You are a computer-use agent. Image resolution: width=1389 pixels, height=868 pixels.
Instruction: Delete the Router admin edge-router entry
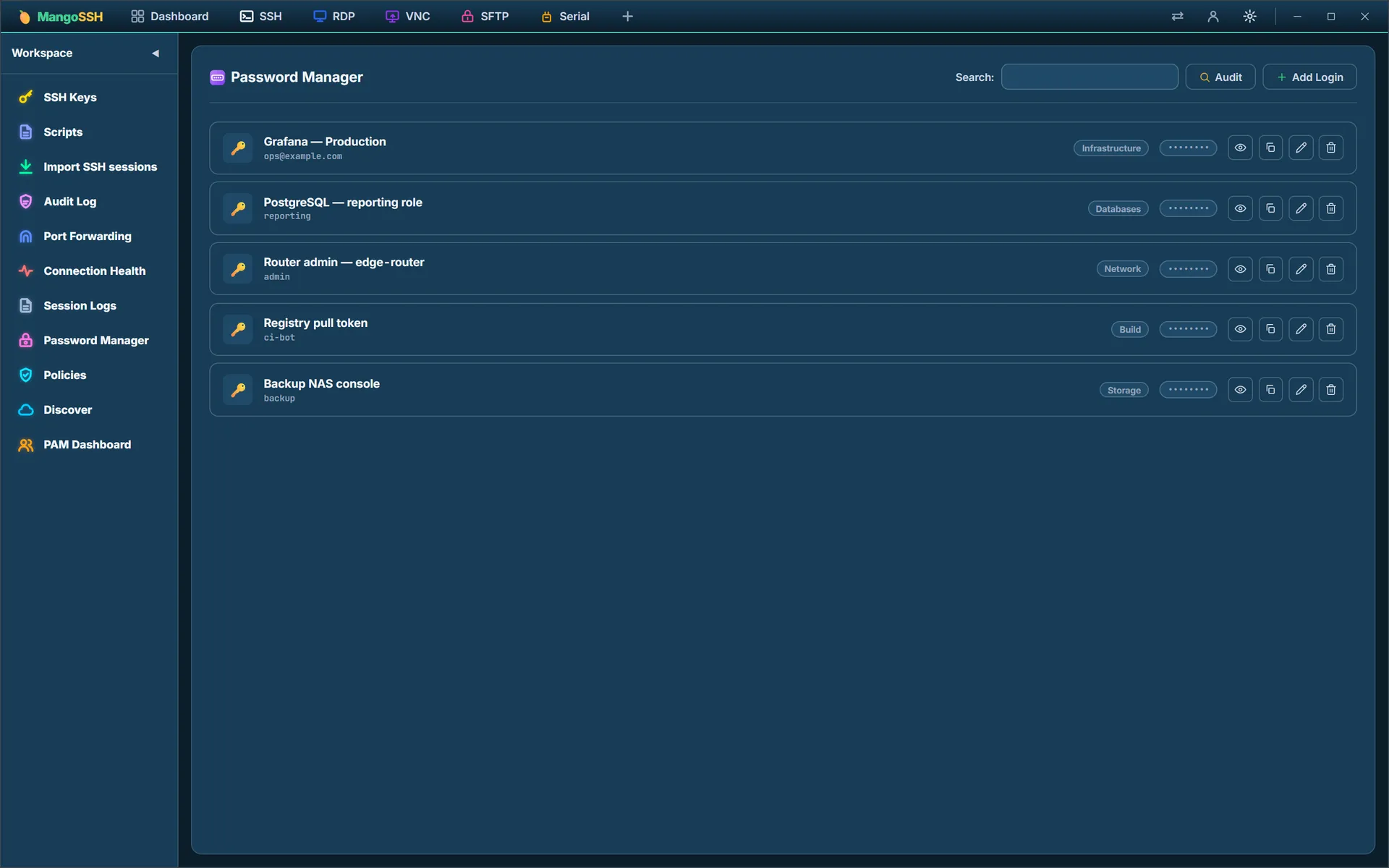coord(1331,269)
